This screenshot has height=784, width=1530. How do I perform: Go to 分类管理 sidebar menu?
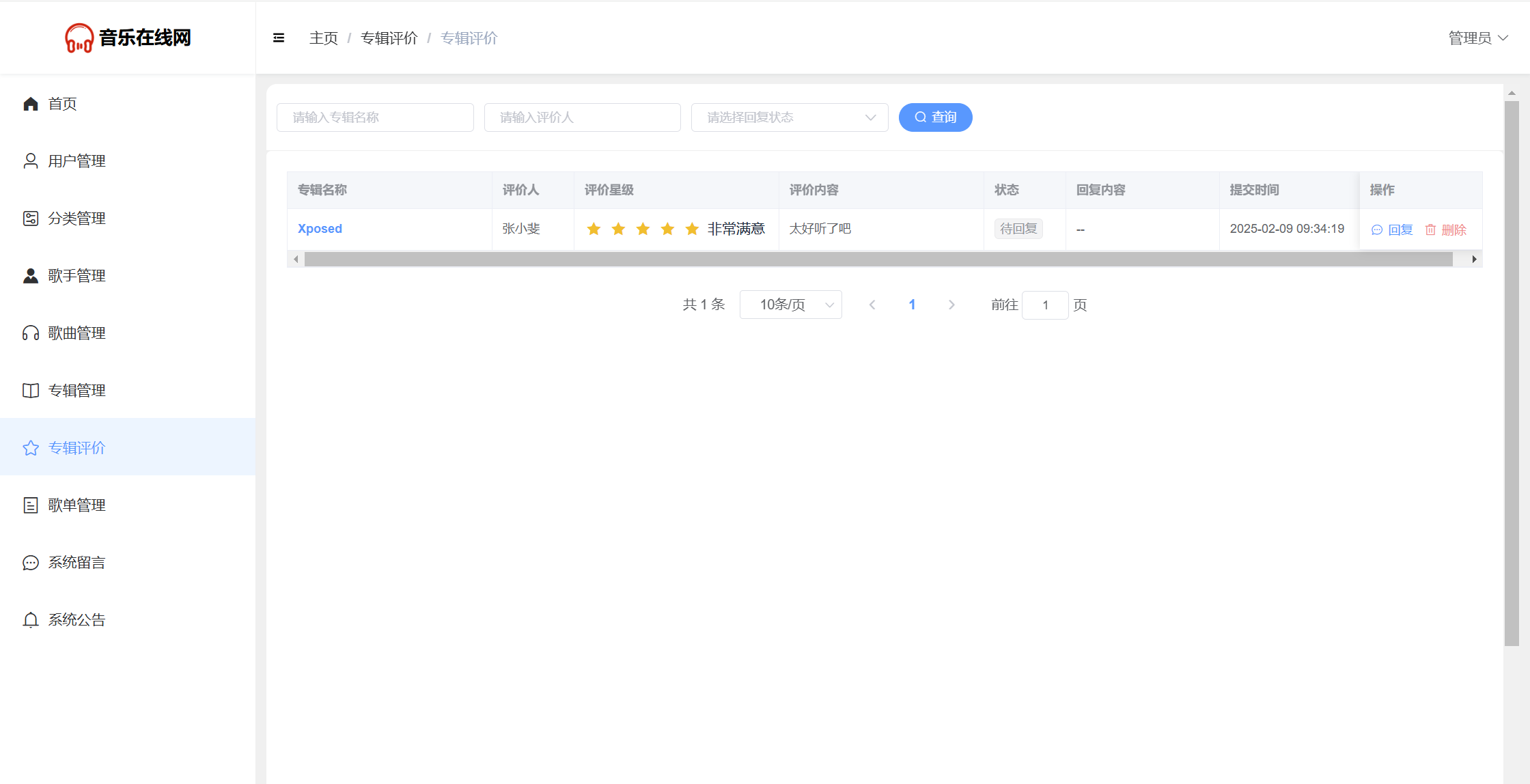(x=76, y=219)
